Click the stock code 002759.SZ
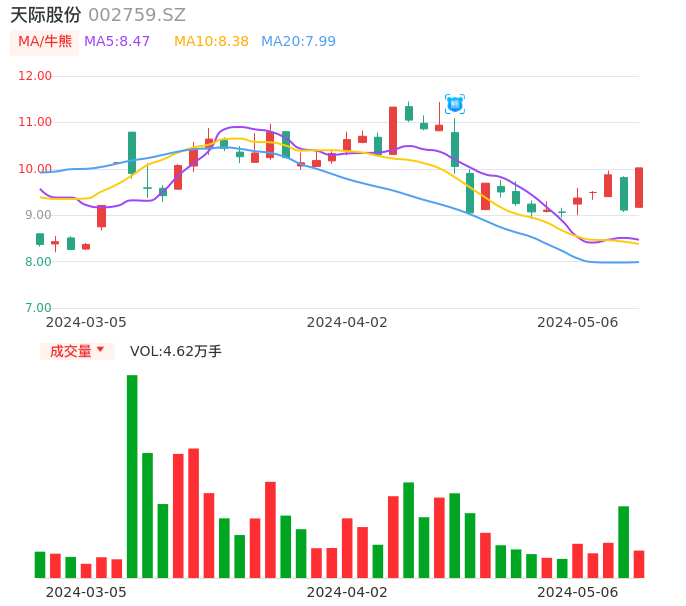 [x=137, y=15]
